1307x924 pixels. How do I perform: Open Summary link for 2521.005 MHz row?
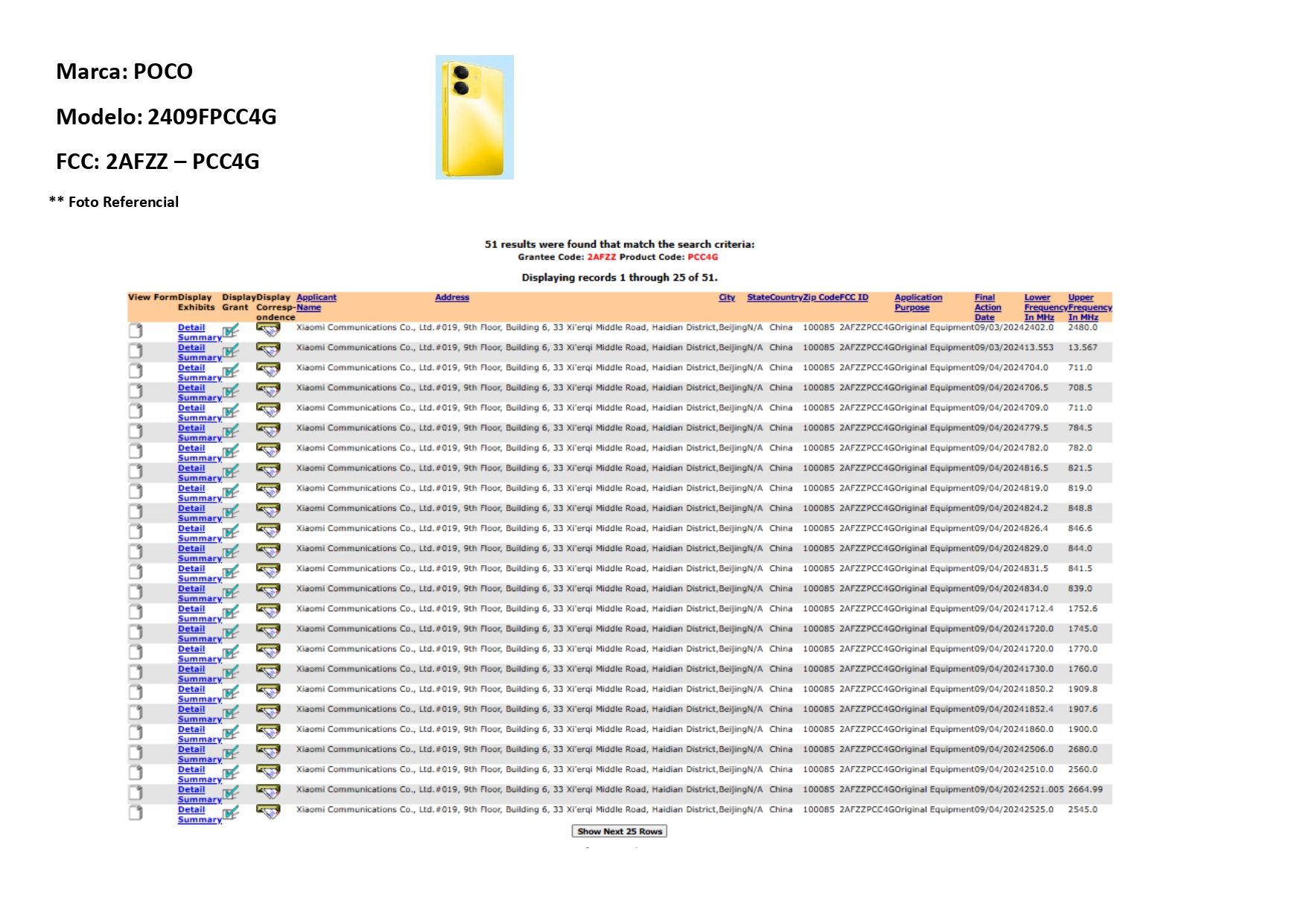pyautogui.click(x=200, y=800)
